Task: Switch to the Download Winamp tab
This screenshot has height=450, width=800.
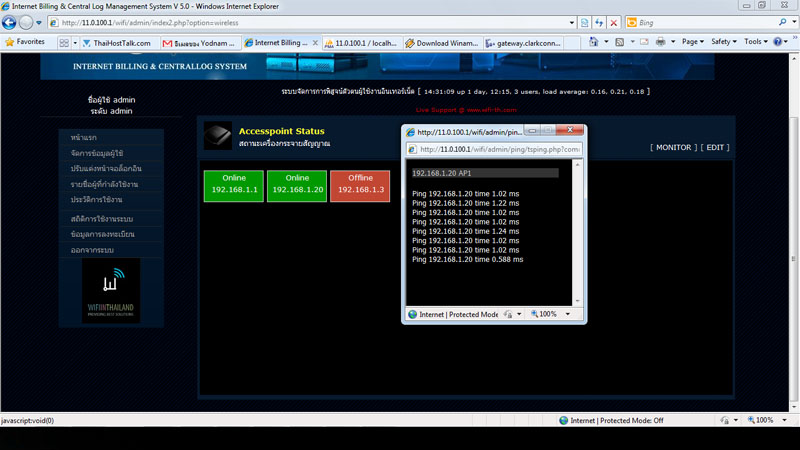Action: pos(442,43)
